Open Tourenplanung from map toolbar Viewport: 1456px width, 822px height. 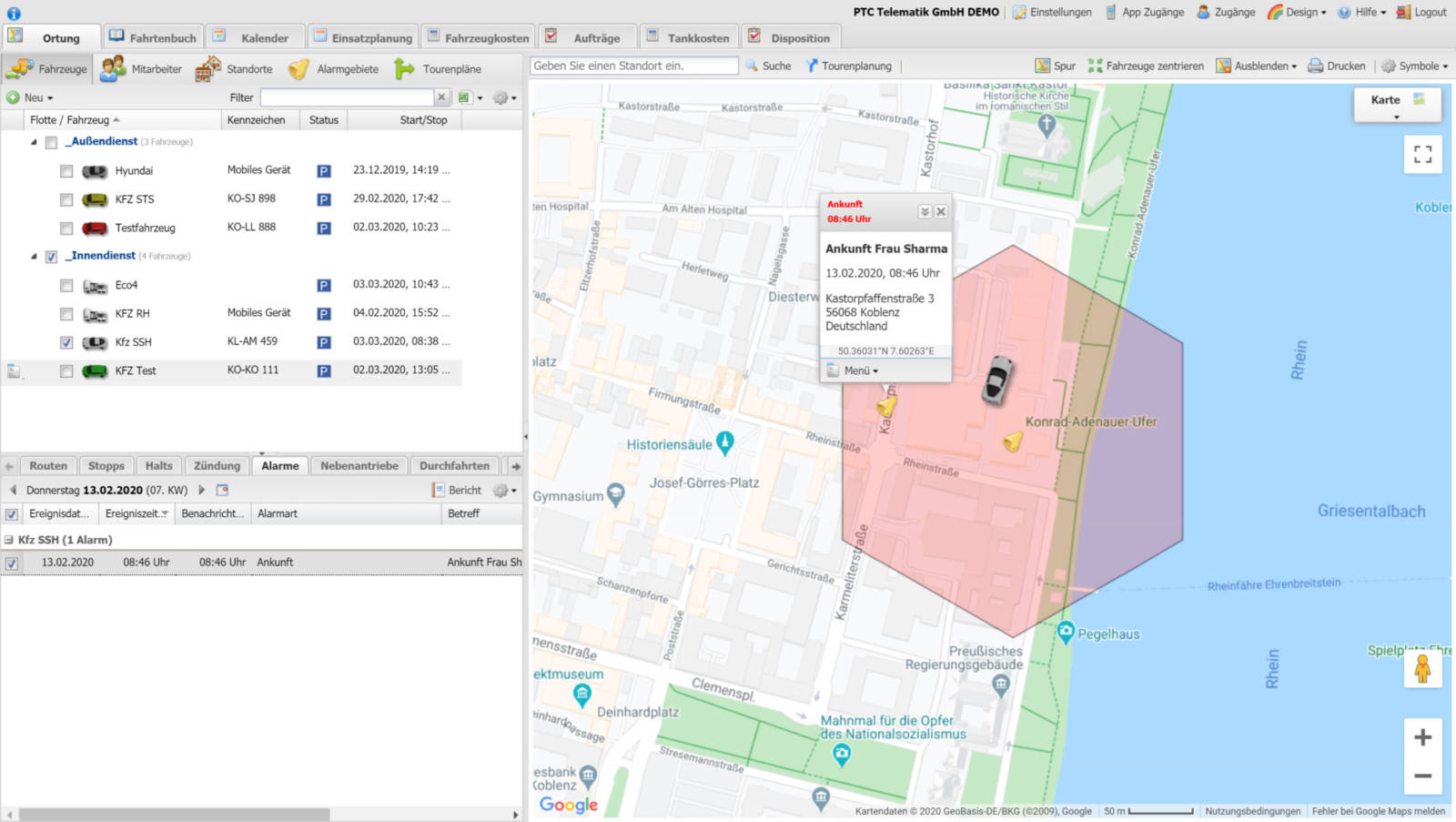(848, 66)
